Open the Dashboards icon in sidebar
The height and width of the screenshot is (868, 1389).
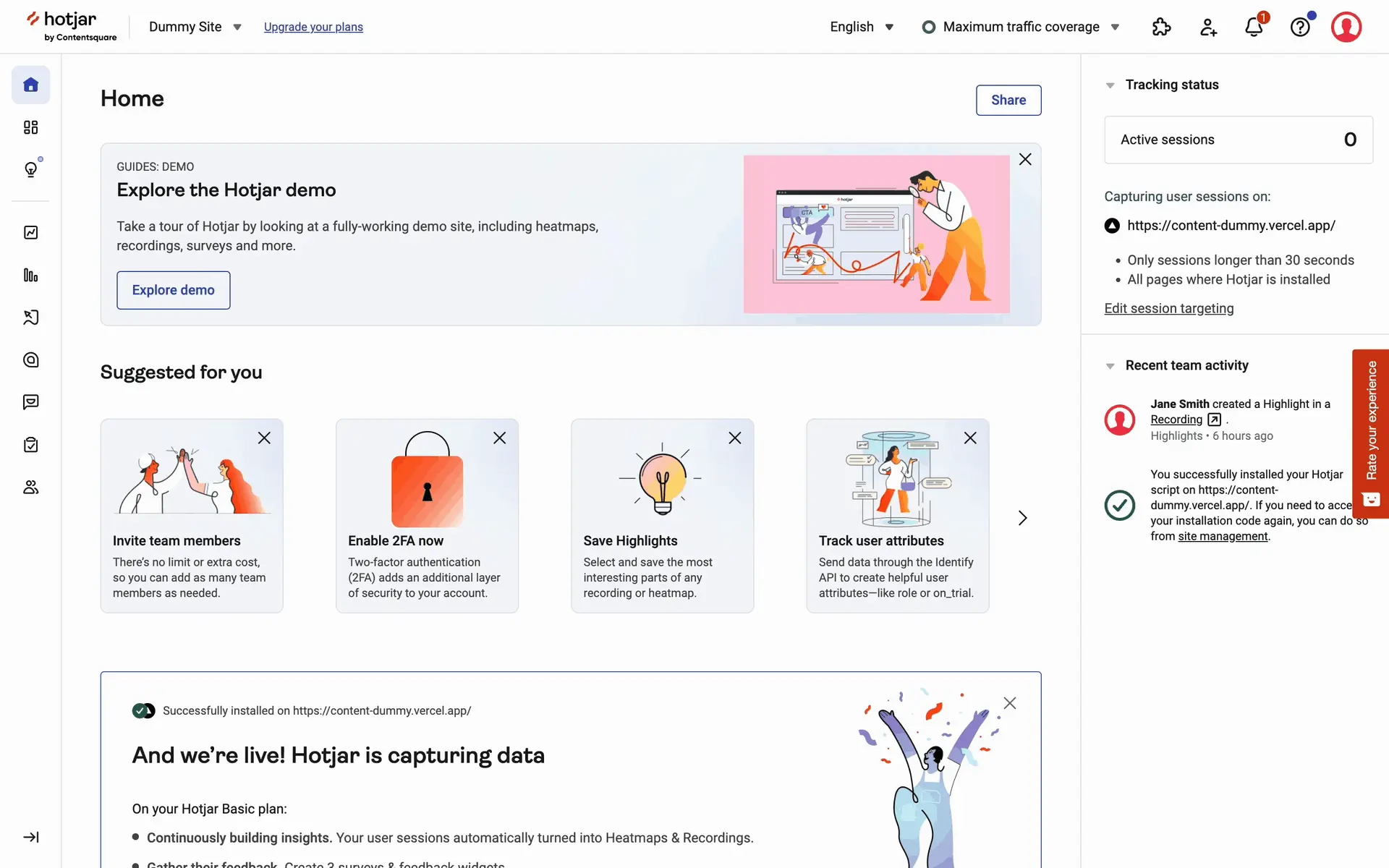coord(30,127)
